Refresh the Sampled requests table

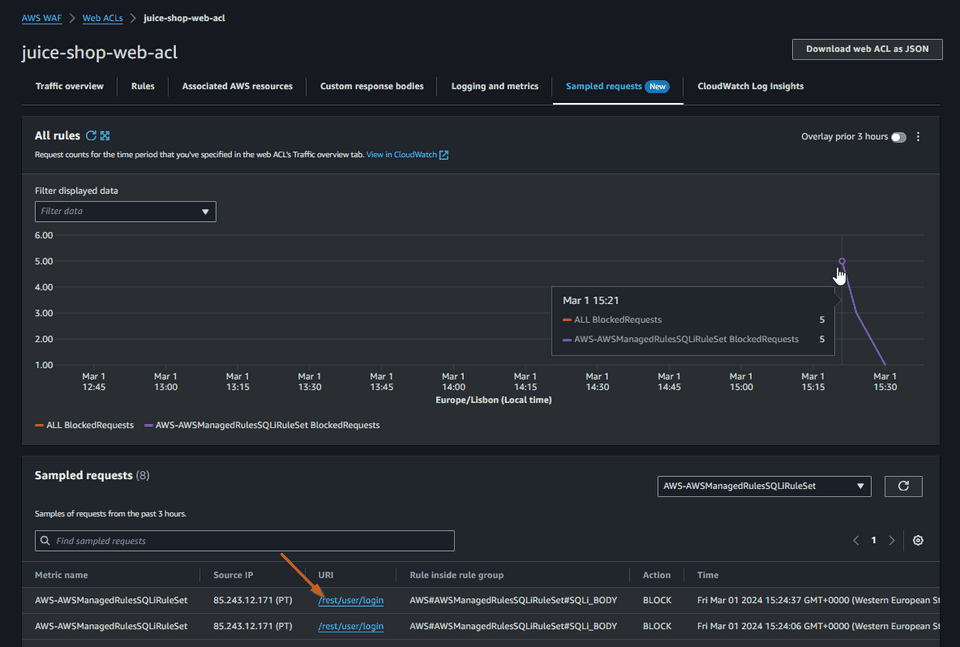tap(903, 486)
